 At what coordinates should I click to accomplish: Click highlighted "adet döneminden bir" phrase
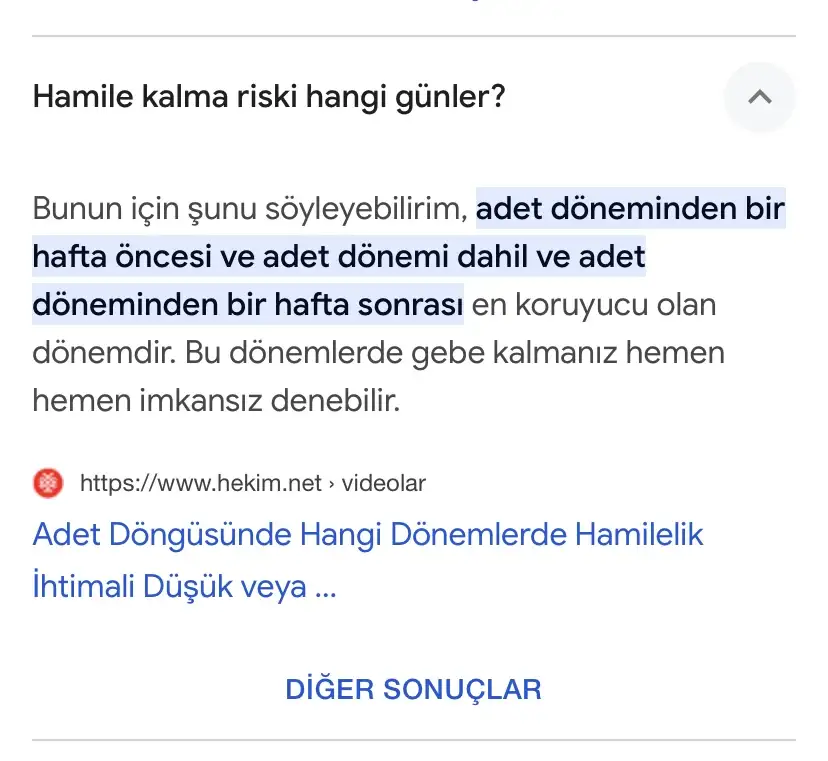[x=630, y=210]
